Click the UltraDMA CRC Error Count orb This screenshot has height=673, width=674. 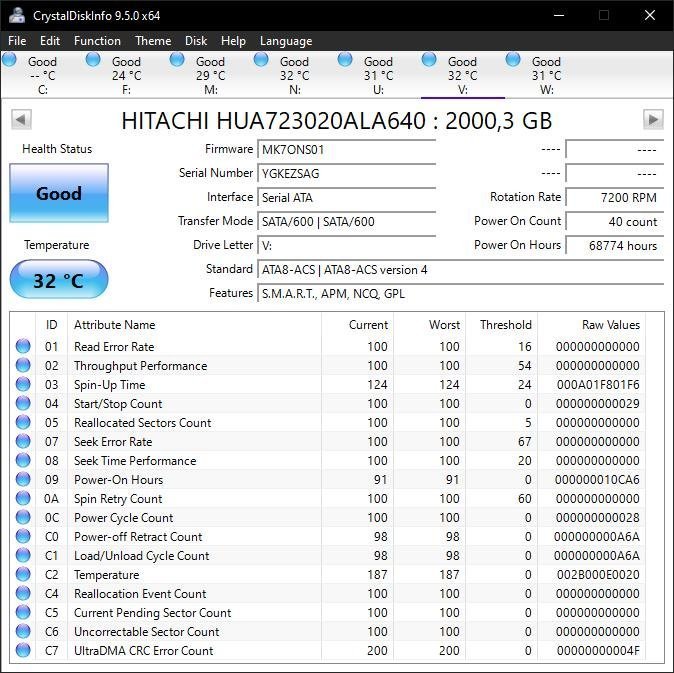tap(23, 651)
